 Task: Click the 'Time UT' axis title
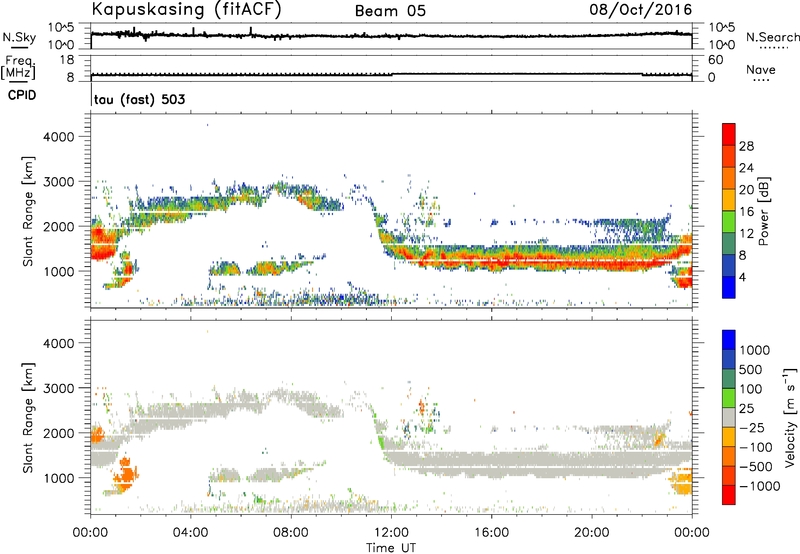(x=391, y=548)
